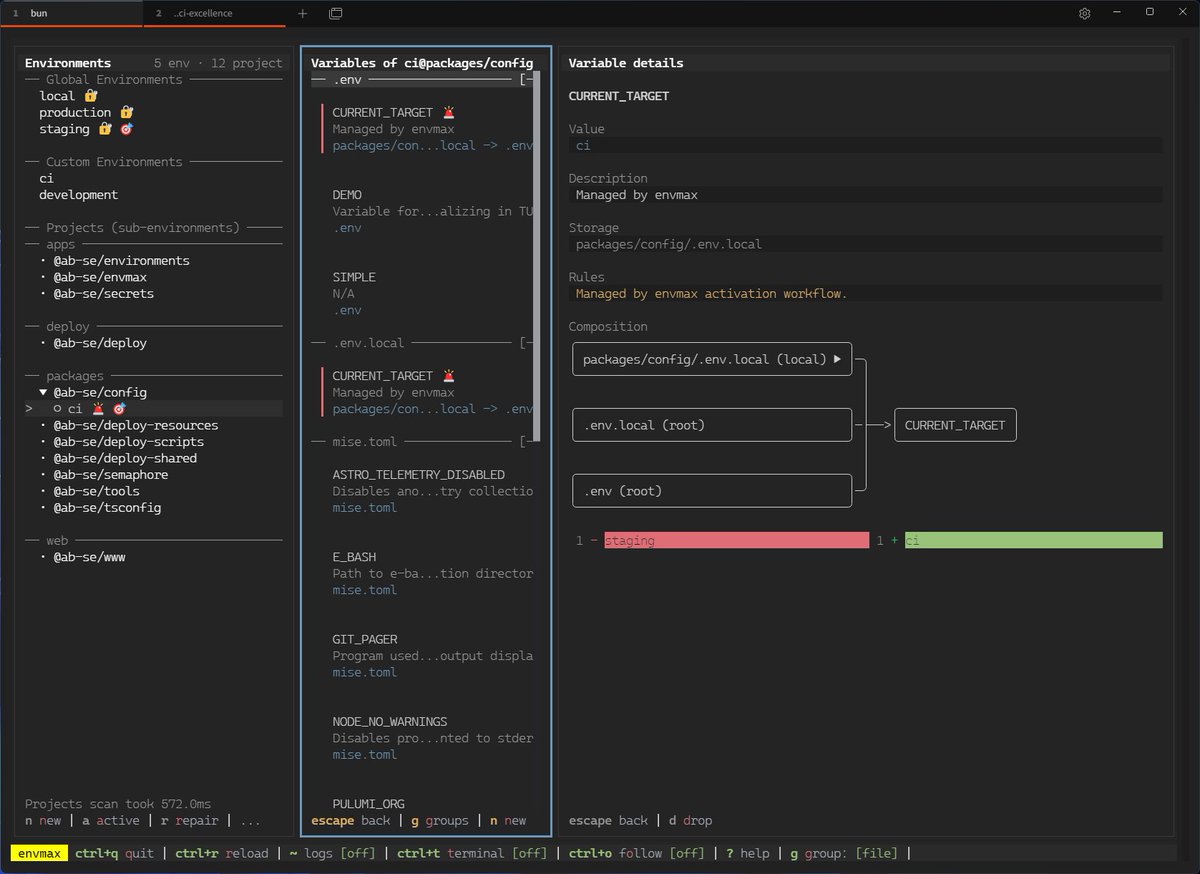The width and height of the screenshot is (1200, 874).
Task: Open a new terminal tab with plus icon
Action: 303,13
